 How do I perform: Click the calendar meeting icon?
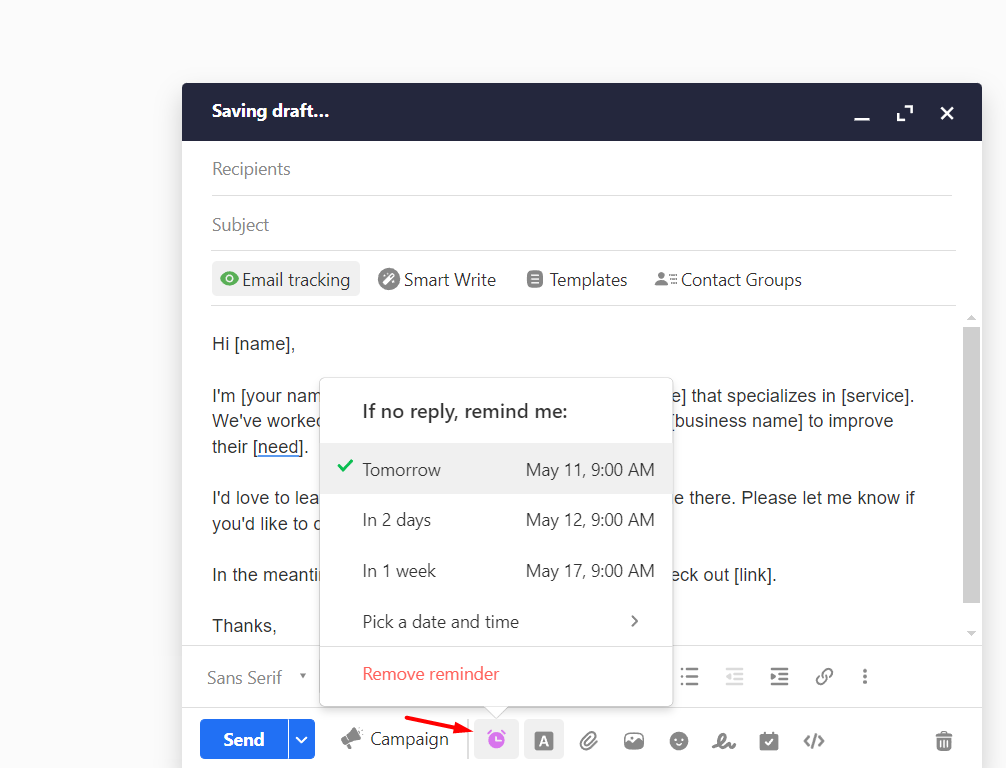(768, 740)
